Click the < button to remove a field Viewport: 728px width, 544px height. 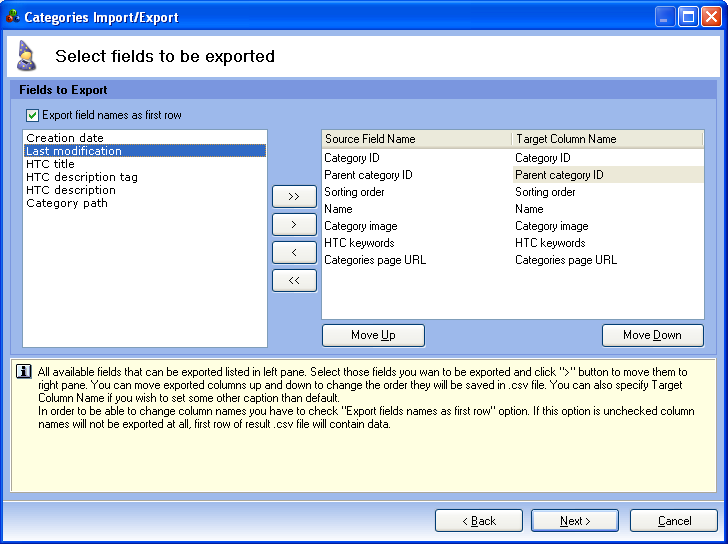coord(294,252)
